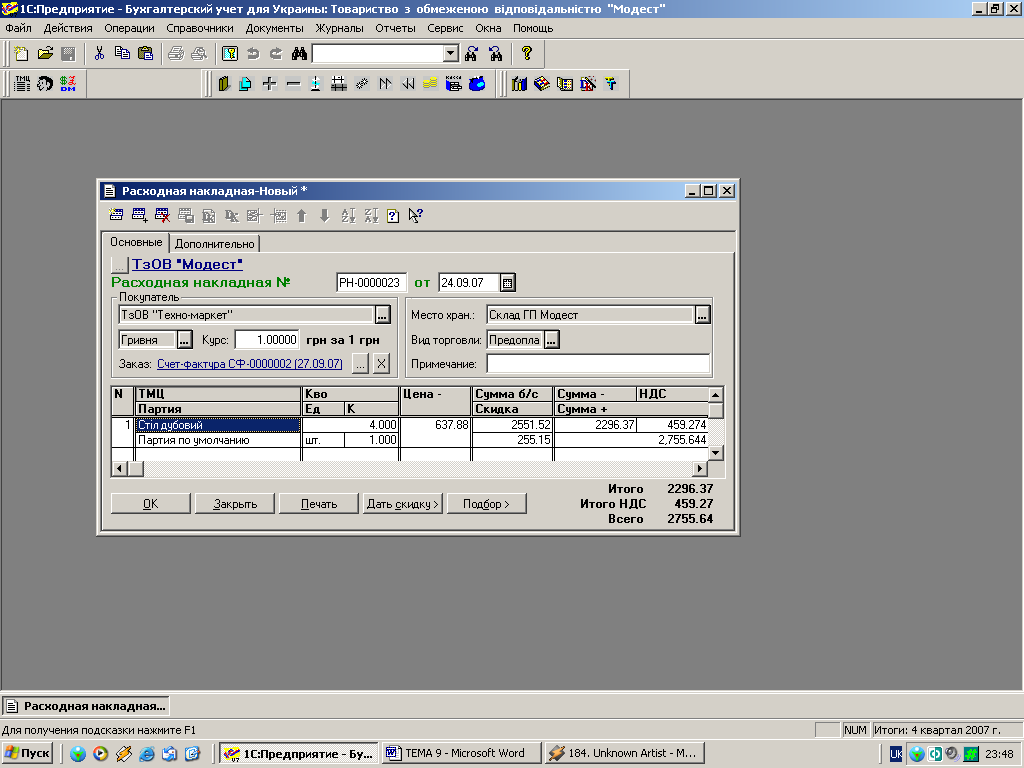The image size is (1024, 768).
Task: Click the books icon in right toolbar group
Action: click(x=519, y=84)
